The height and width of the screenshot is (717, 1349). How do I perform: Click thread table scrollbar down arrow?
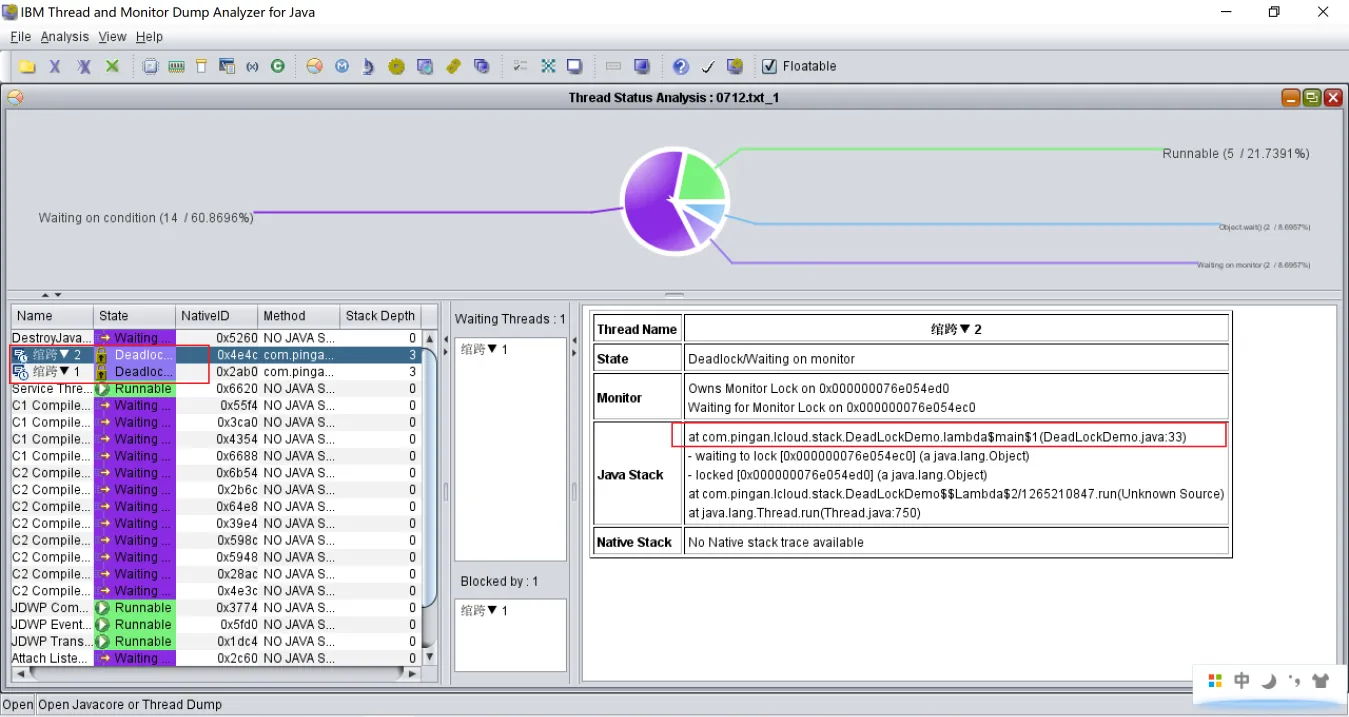430,657
